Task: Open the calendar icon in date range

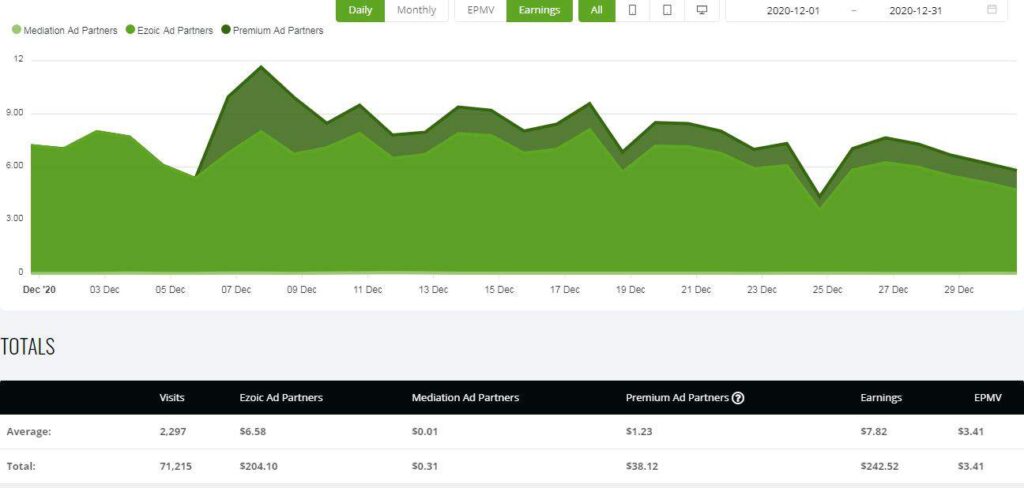Action: pos(992,10)
